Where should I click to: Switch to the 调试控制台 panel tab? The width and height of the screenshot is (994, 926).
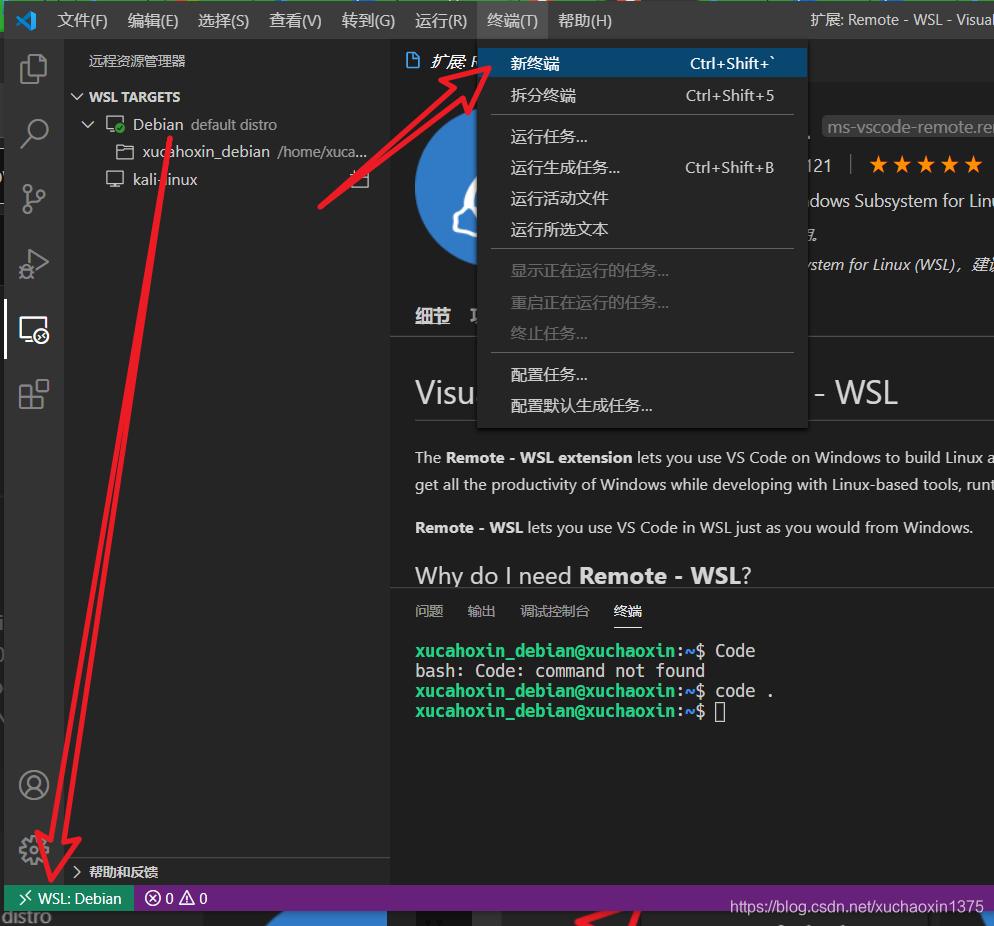(x=555, y=611)
